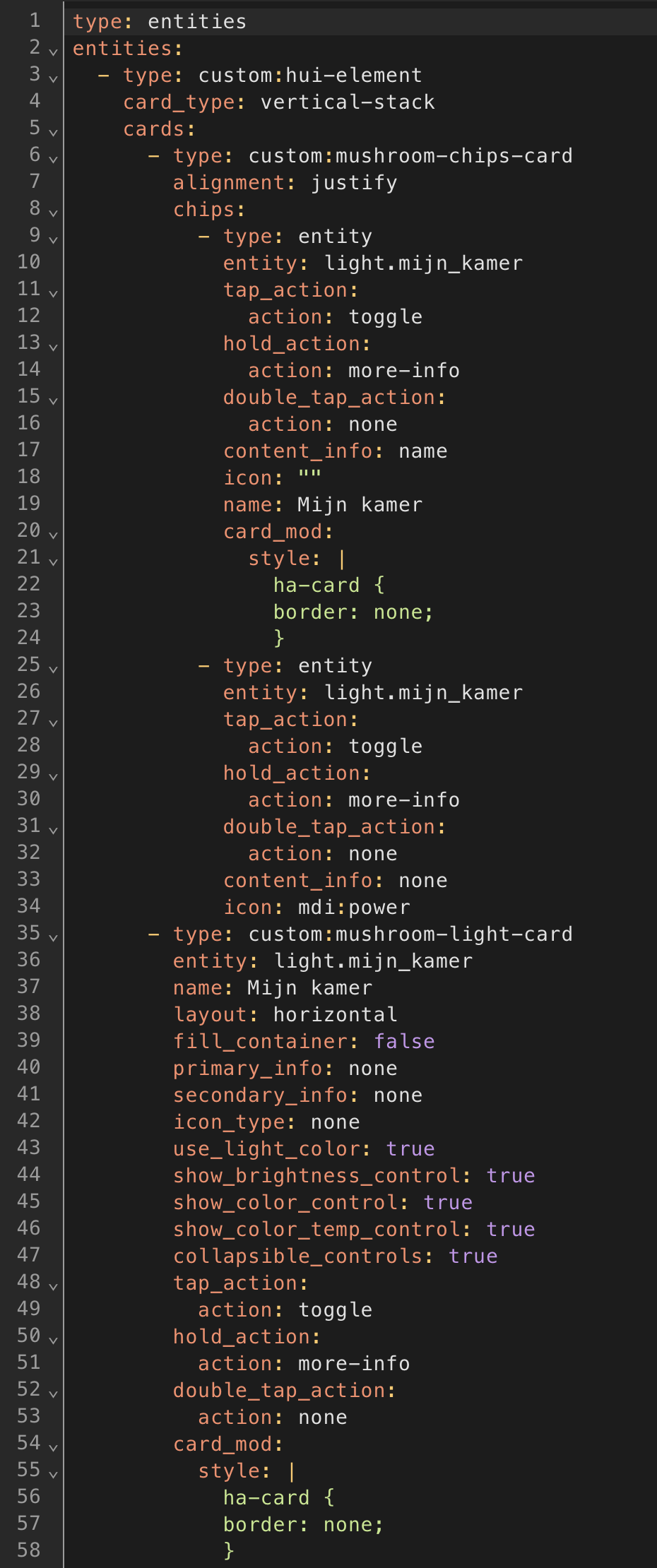The image size is (657, 1568).
Task: Click the justify alignment value
Action: (x=354, y=183)
